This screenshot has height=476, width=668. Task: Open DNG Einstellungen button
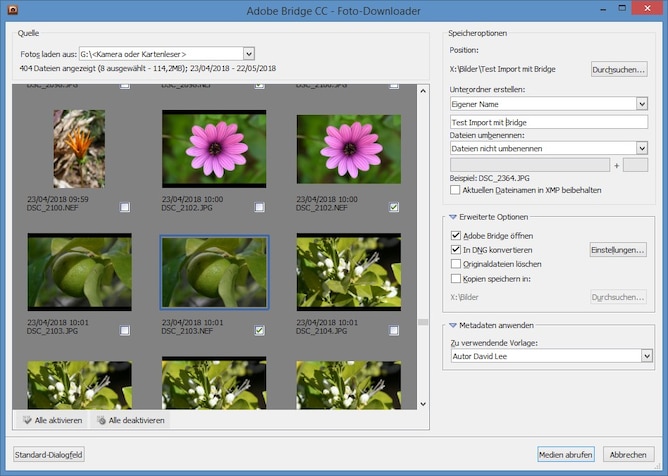(618, 249)
